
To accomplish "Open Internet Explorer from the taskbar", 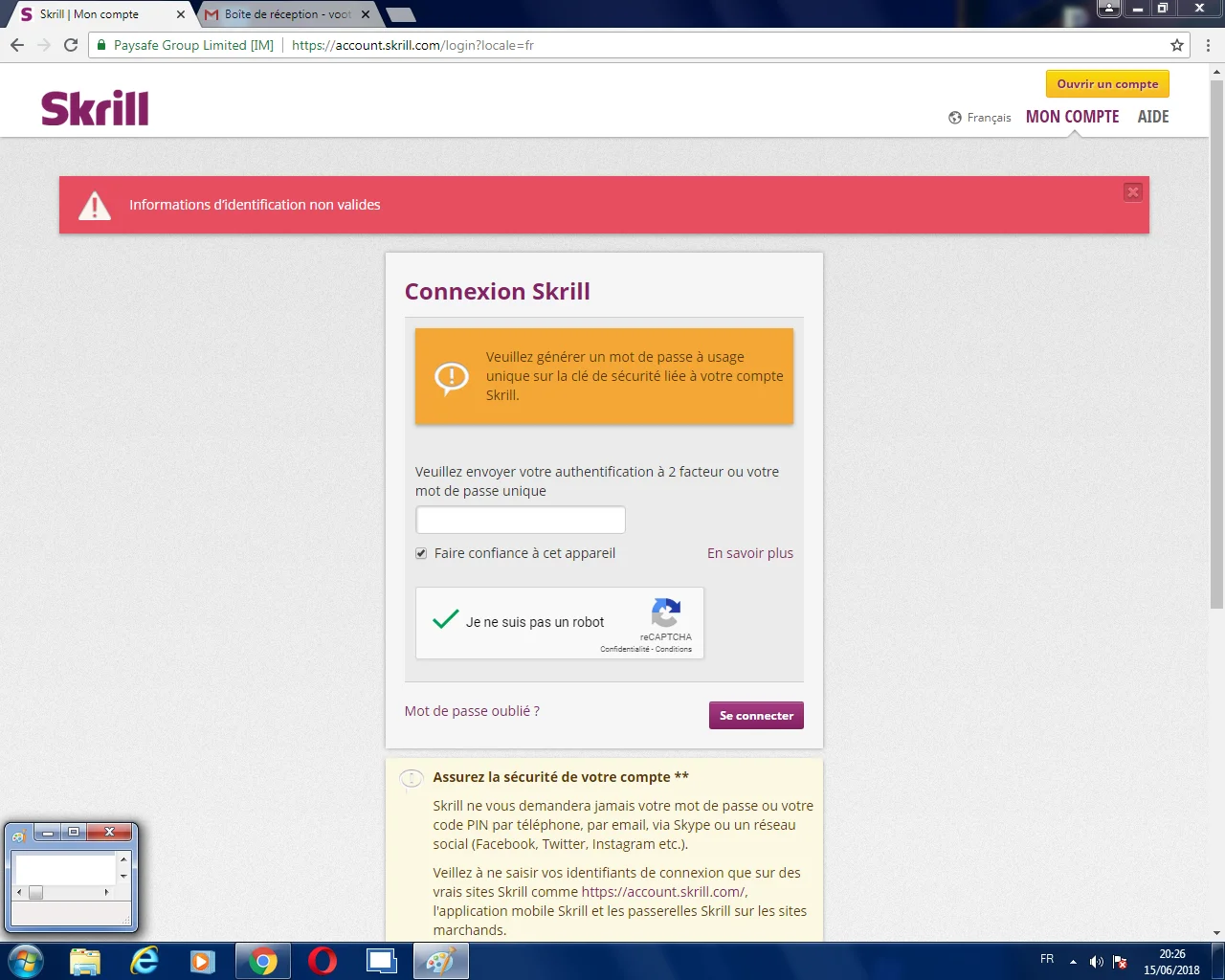I will [x=145, y=960].
